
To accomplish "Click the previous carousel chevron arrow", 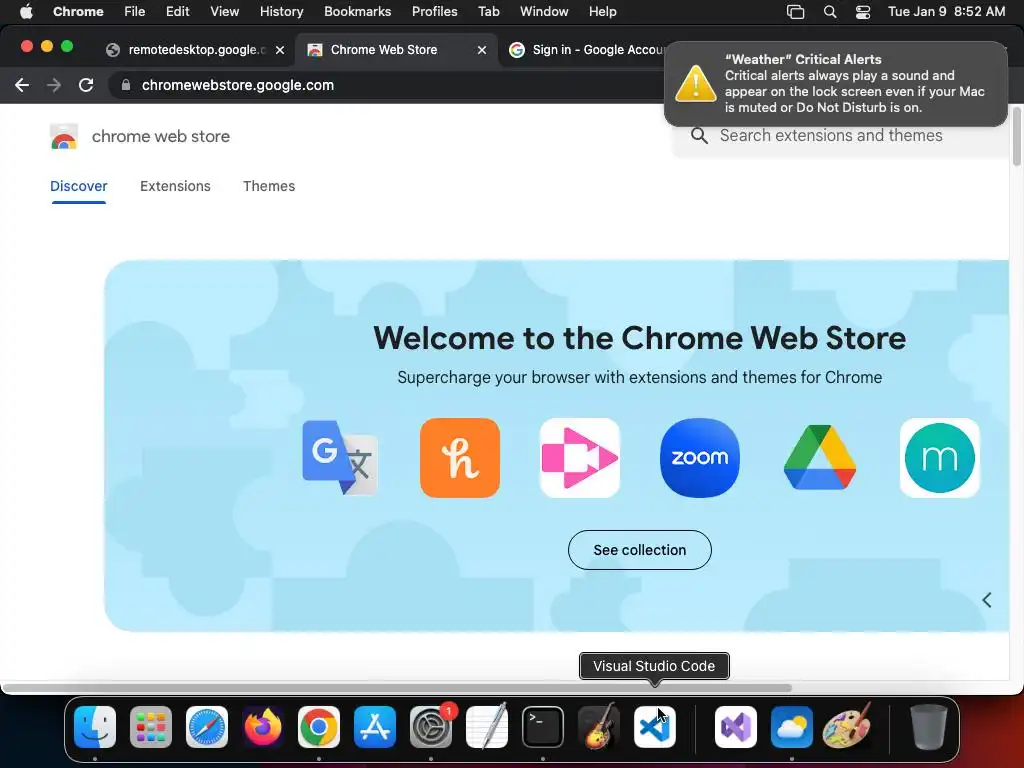I will point(987,600).
